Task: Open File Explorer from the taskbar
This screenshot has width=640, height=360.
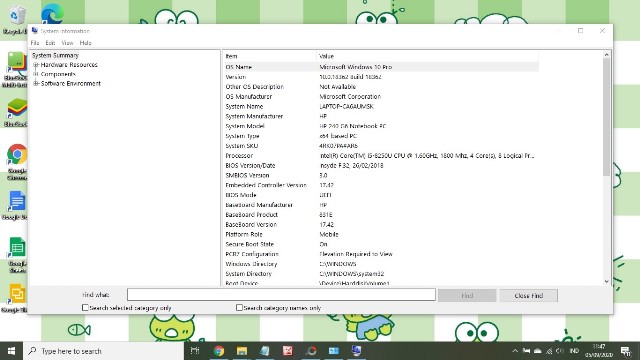Action: pyautogui.click(x=242, y=351)
